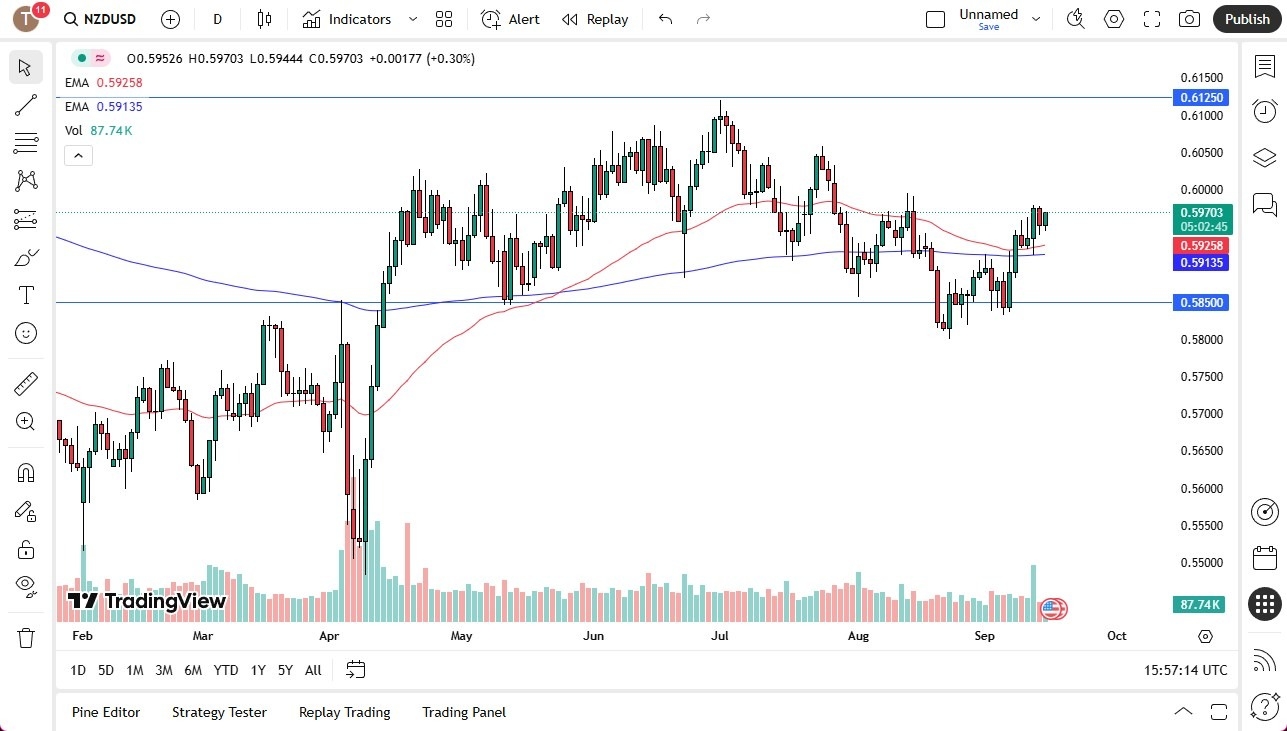Switch to the Strategy Tester tab
Viewport: 1287px width, 731px height.
219,712
